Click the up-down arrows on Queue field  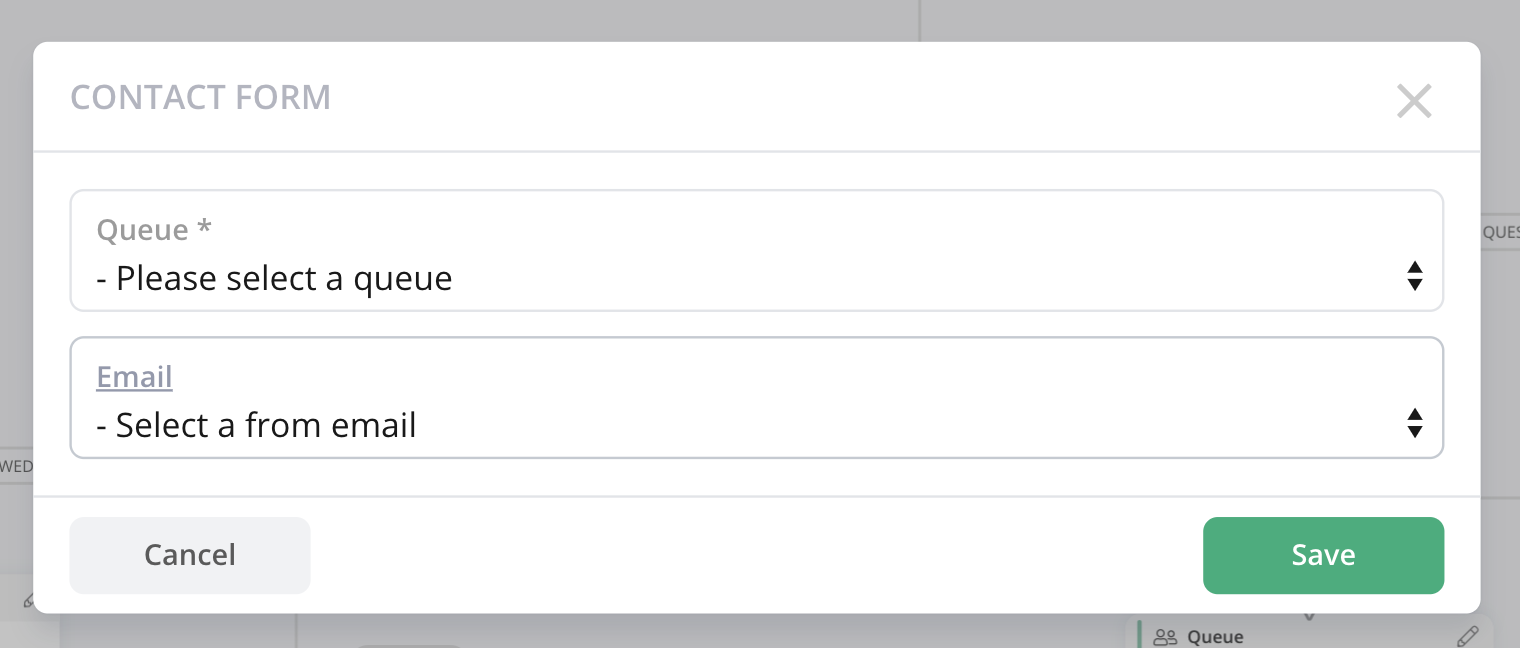tap(1414, 276)
